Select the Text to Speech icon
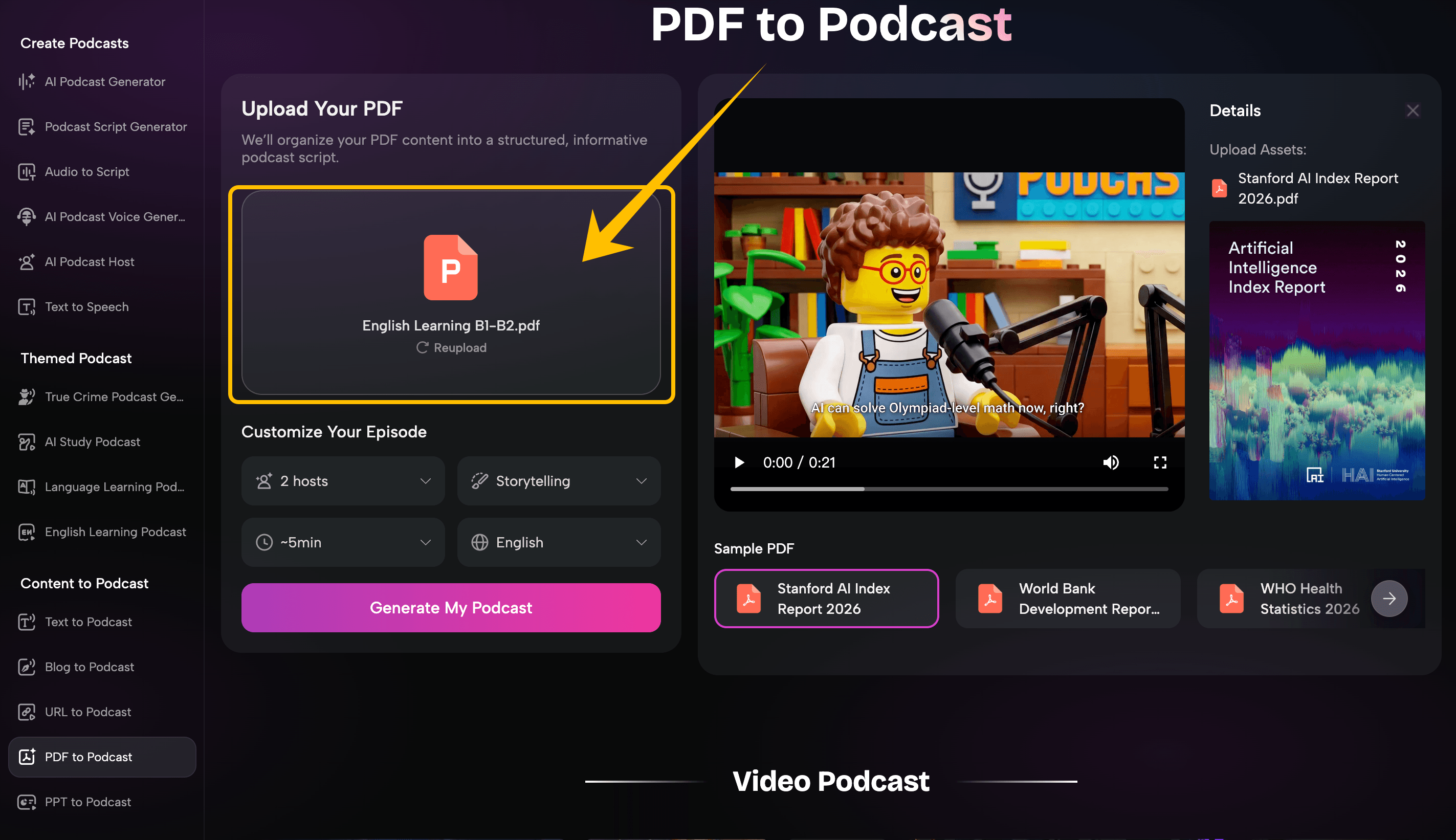 pyautogui.click(x=27, y=306)
